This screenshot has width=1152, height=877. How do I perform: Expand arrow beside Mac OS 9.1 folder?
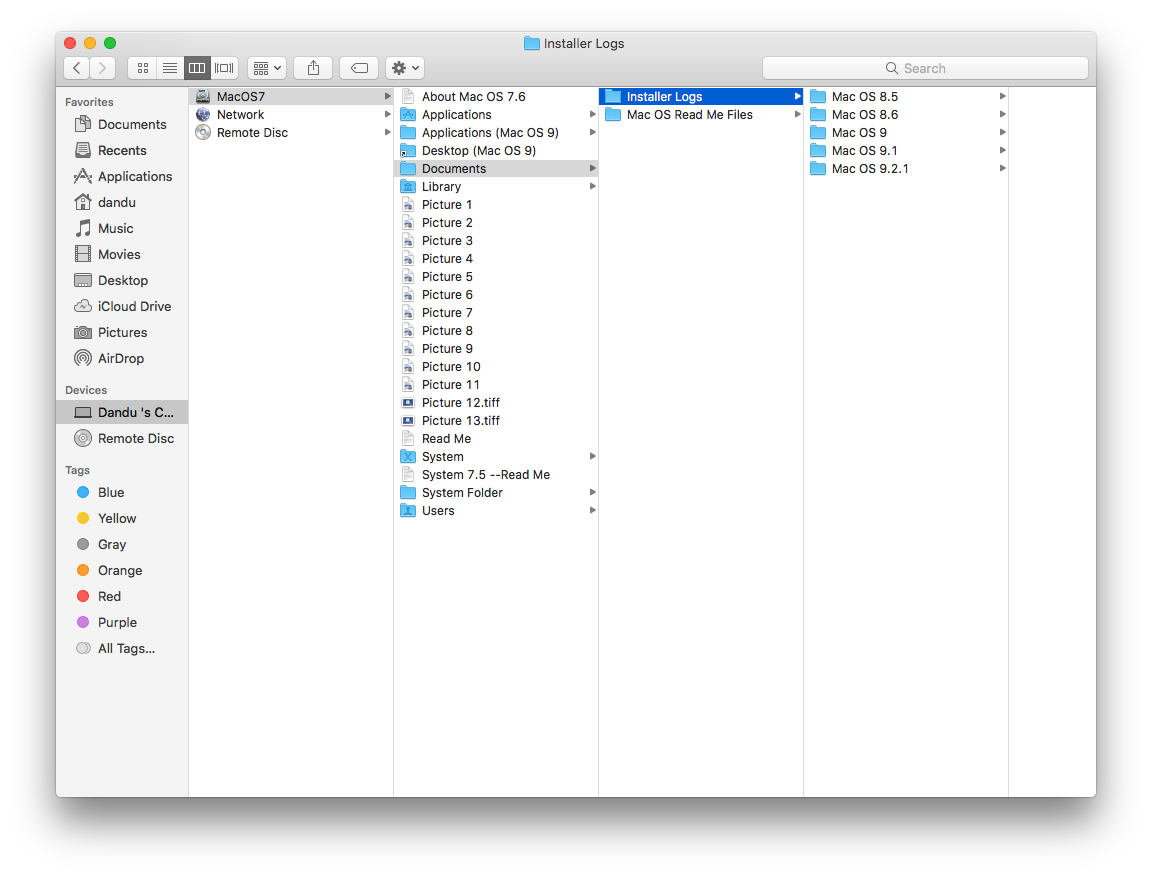1002,151
